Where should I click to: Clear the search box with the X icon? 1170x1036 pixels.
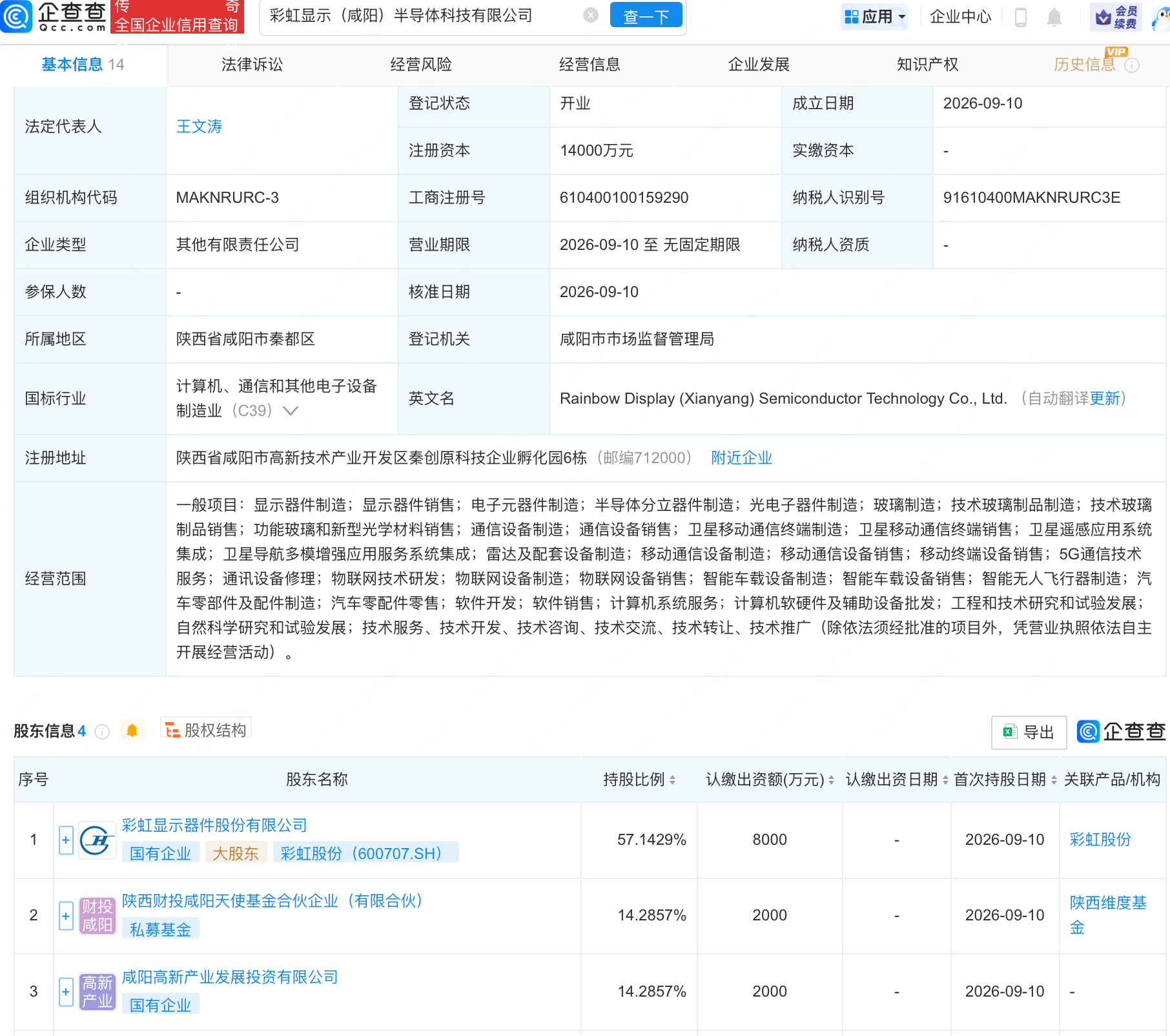tap(590, 16)
